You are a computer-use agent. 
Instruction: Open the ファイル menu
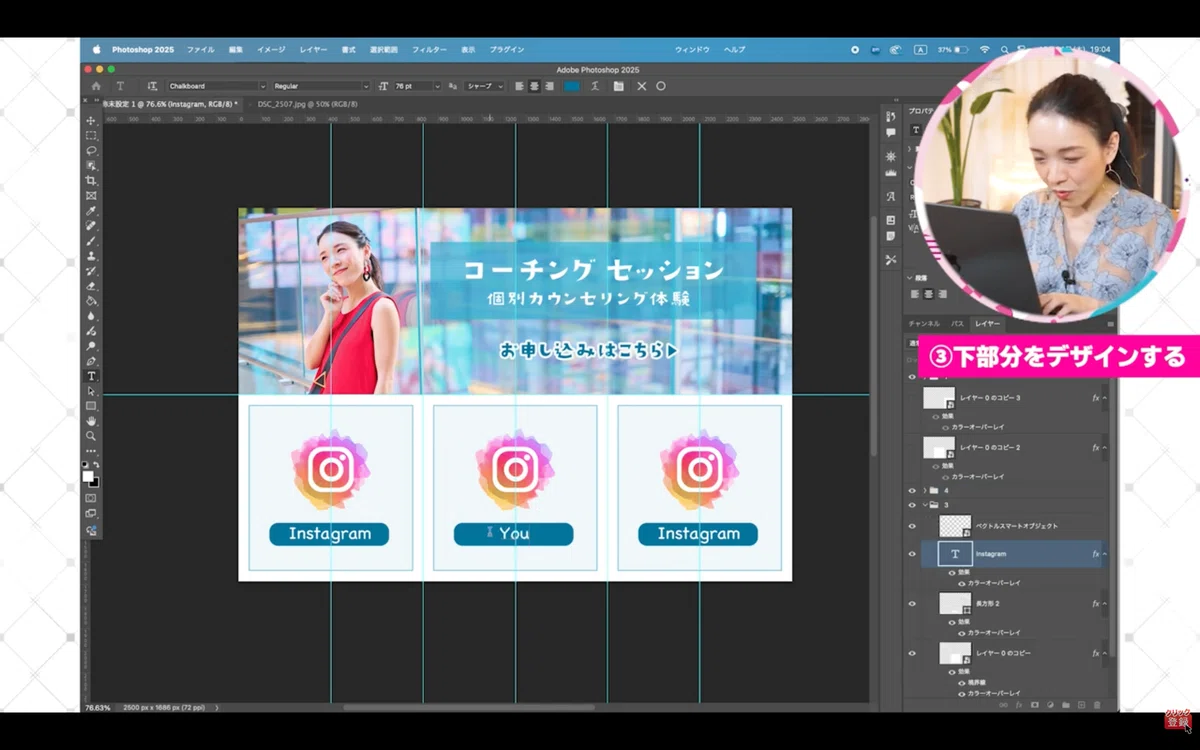coord(200,49)
